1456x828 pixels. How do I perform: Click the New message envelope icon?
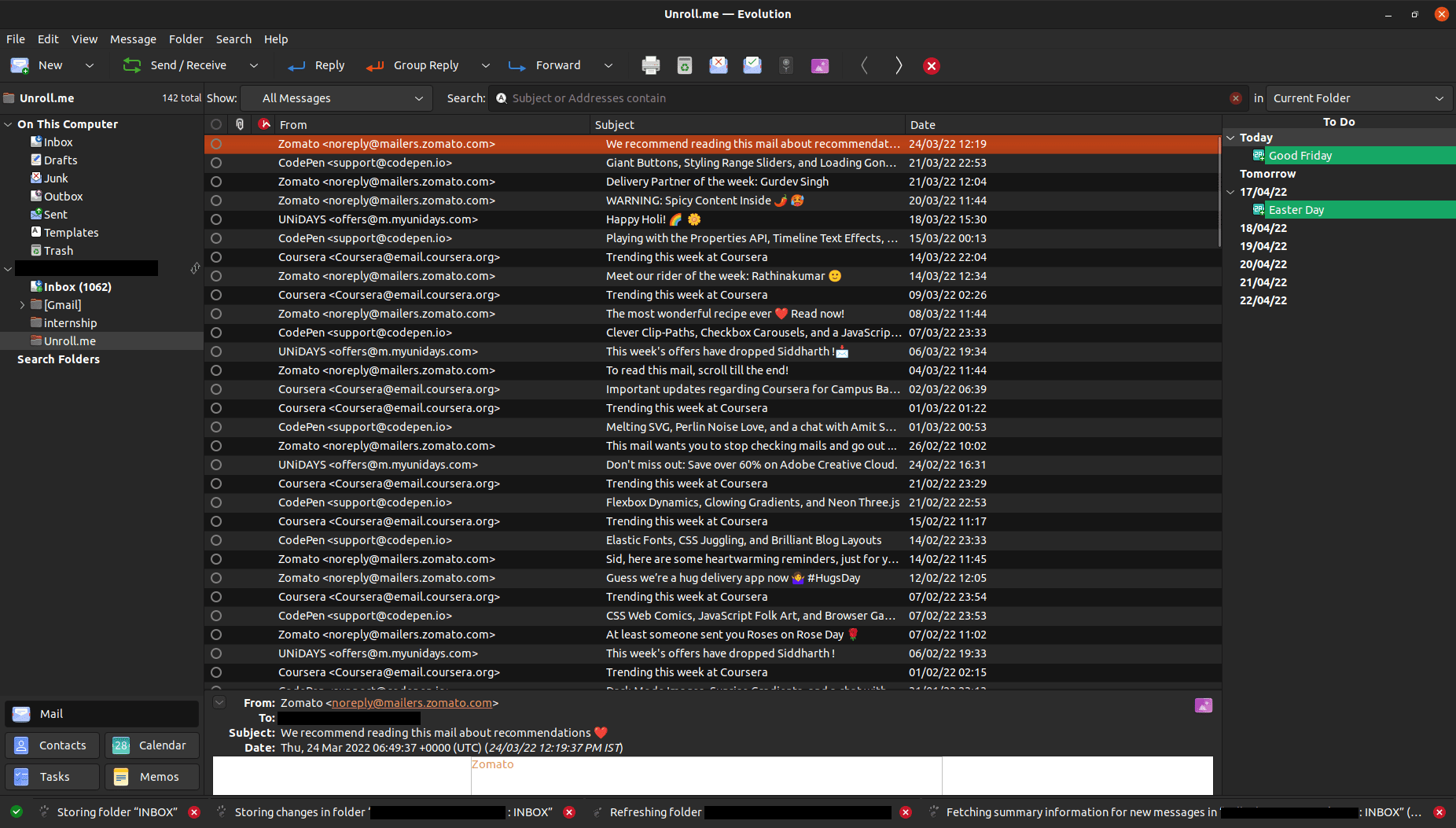[20, 65]
